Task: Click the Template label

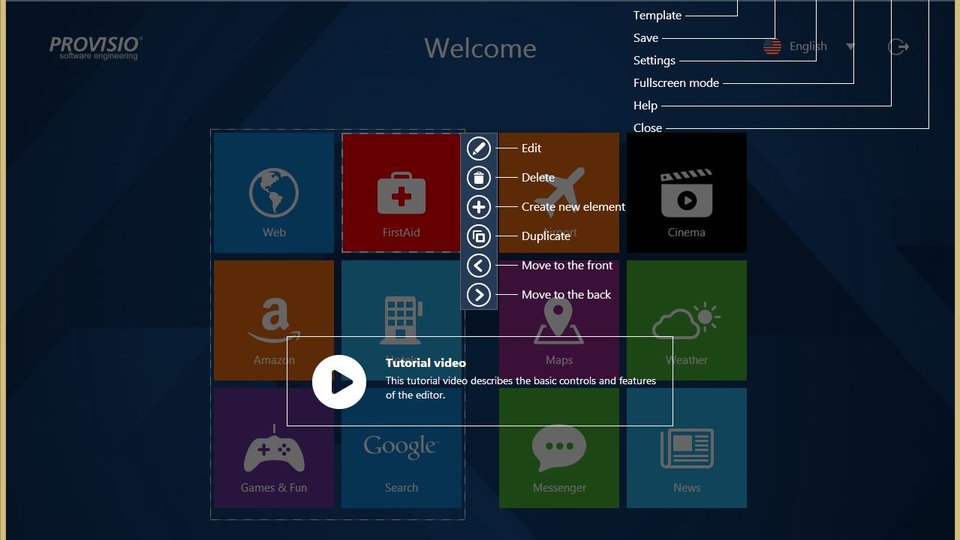Action: 657,15
